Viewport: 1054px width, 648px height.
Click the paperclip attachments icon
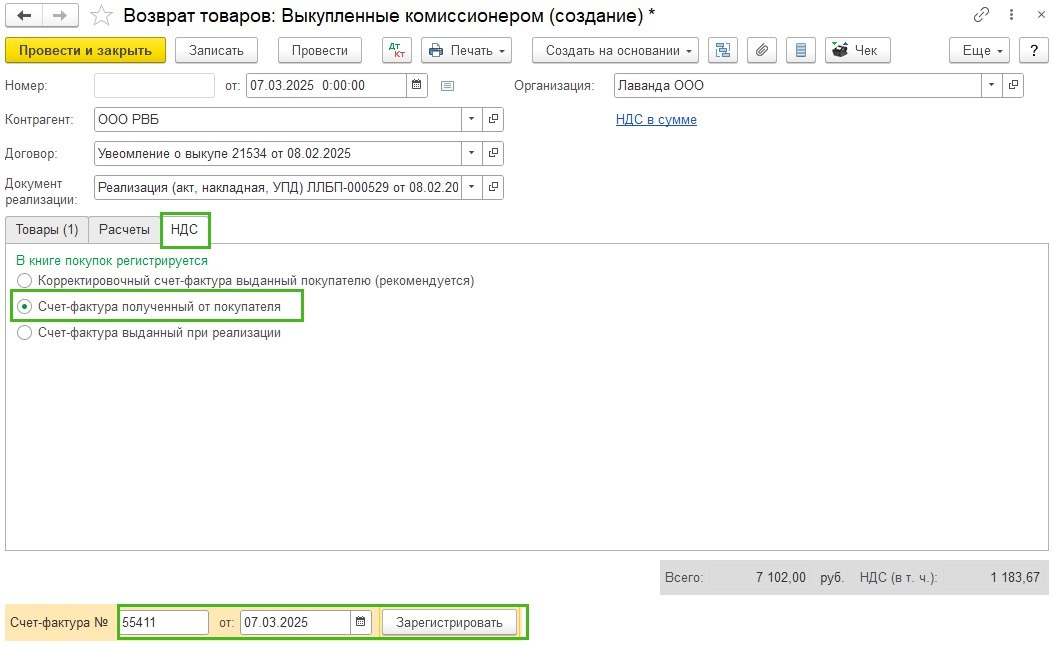762,50
